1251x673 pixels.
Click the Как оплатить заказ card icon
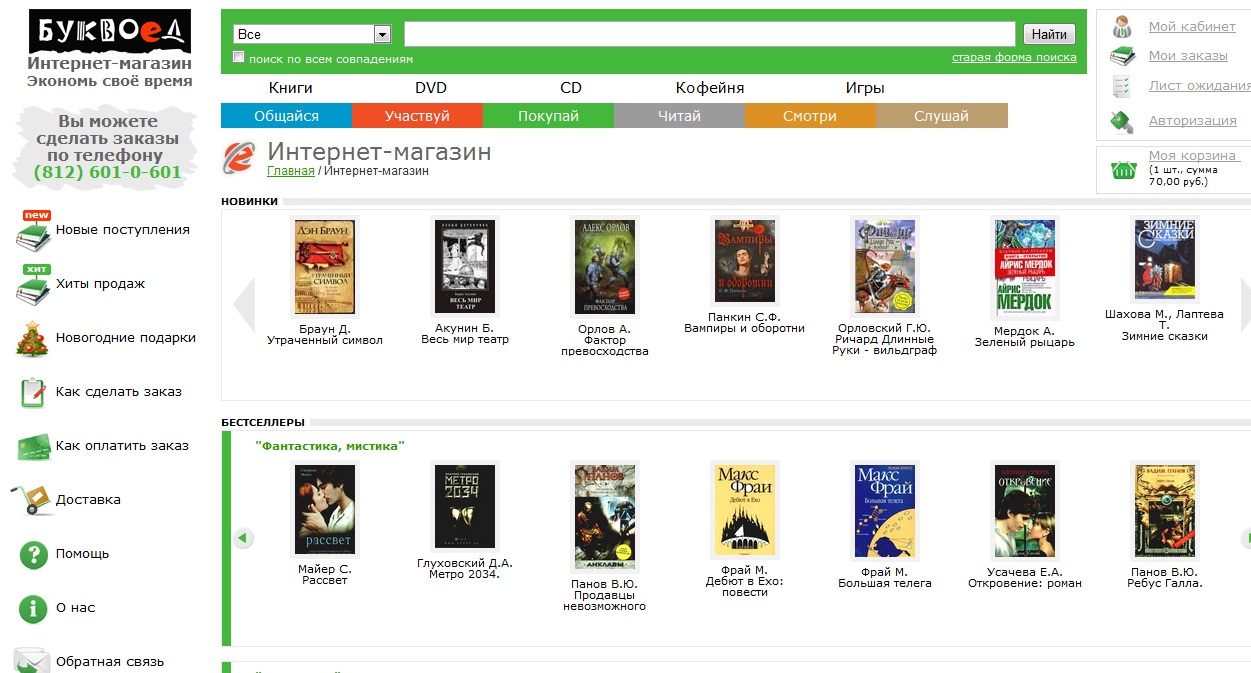point(33,446)
